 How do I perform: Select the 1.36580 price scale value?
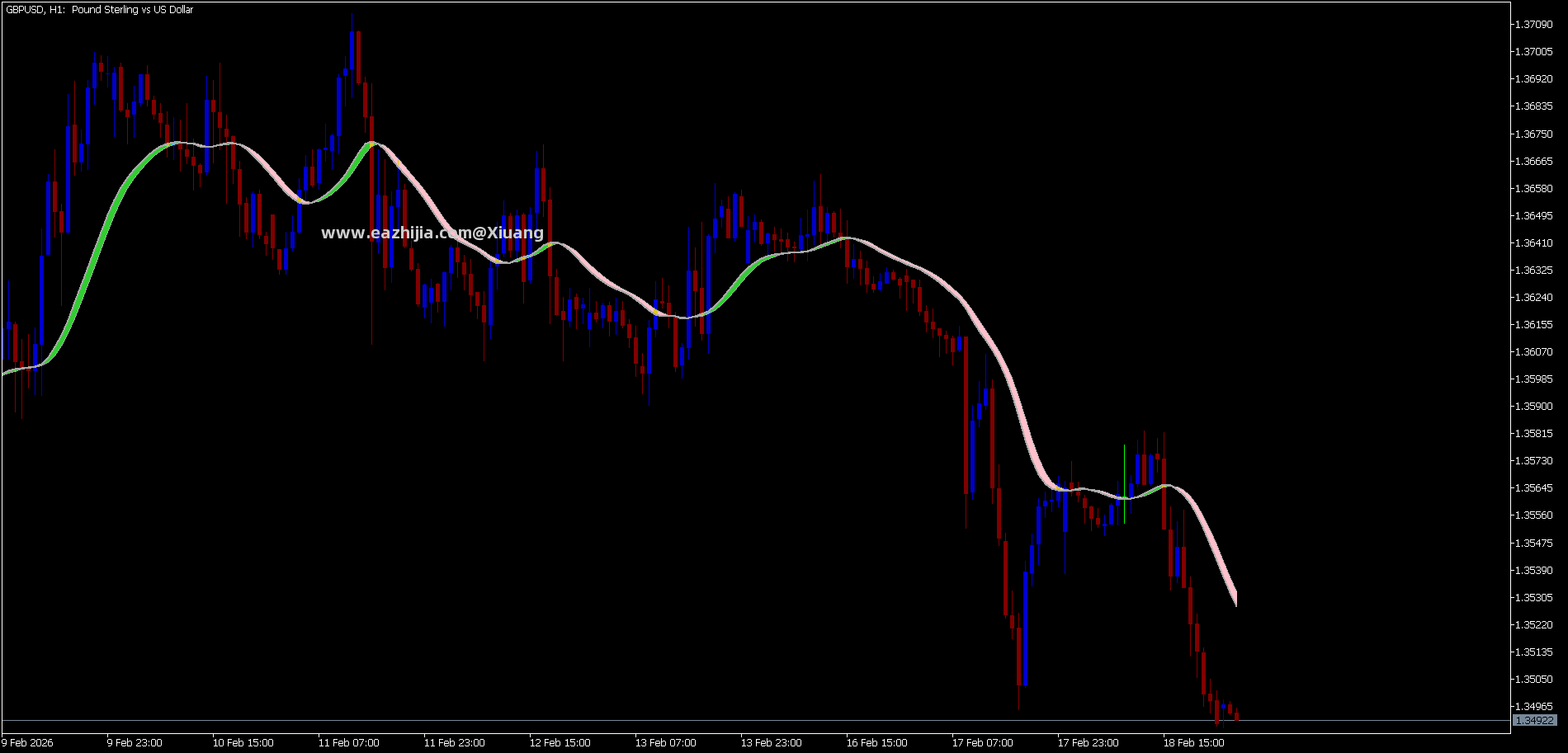tap(1533, 189)
